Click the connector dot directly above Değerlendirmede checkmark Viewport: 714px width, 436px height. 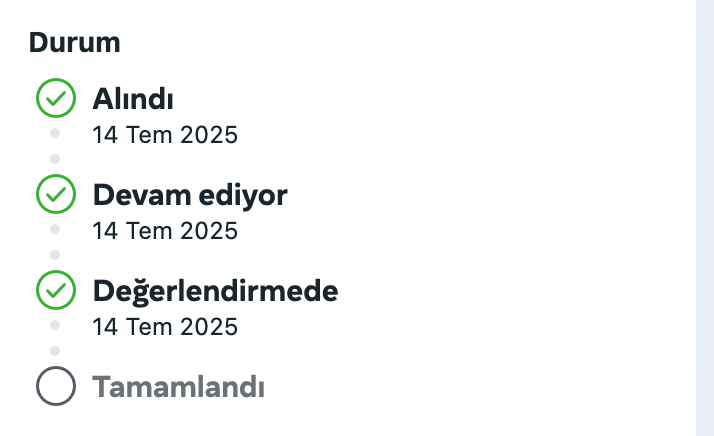[55, 255]
